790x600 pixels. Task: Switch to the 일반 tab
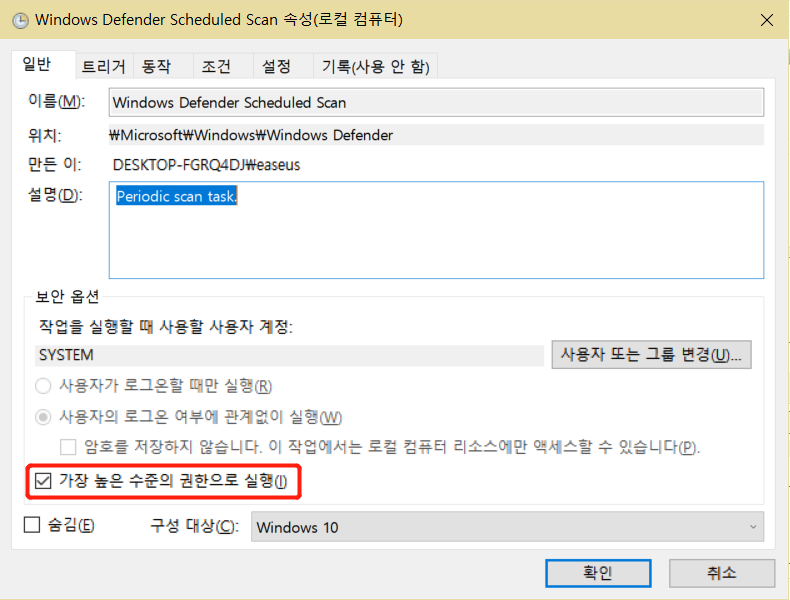tap(43, 65)
